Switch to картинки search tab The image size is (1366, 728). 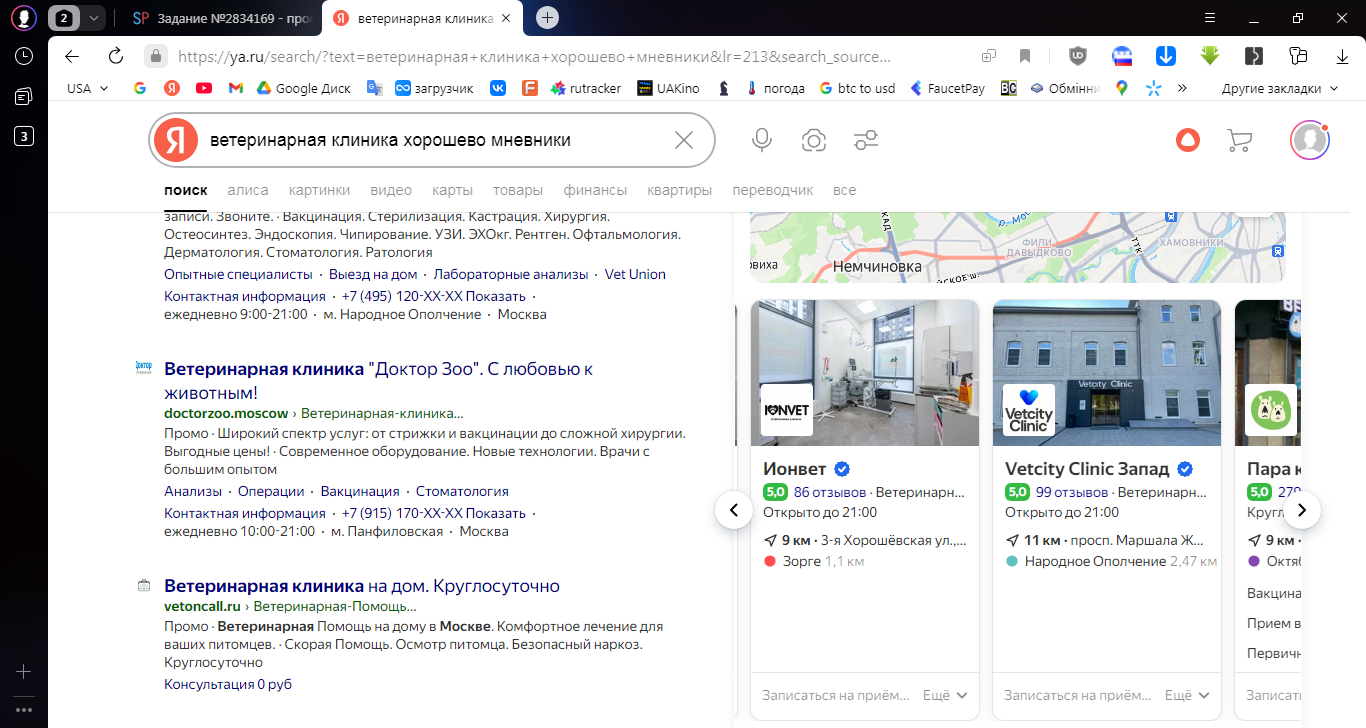319,190
